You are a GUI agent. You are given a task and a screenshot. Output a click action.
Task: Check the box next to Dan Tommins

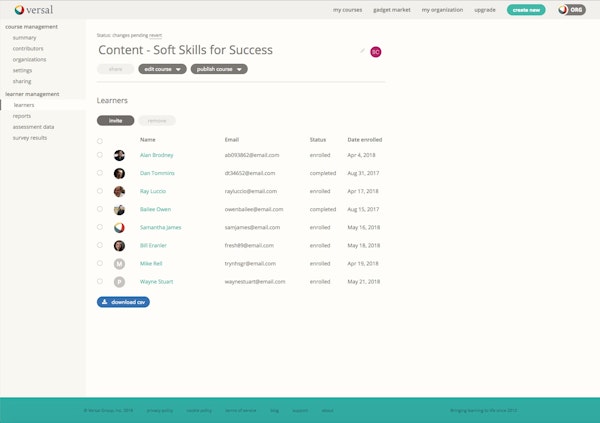pos(100,173)
